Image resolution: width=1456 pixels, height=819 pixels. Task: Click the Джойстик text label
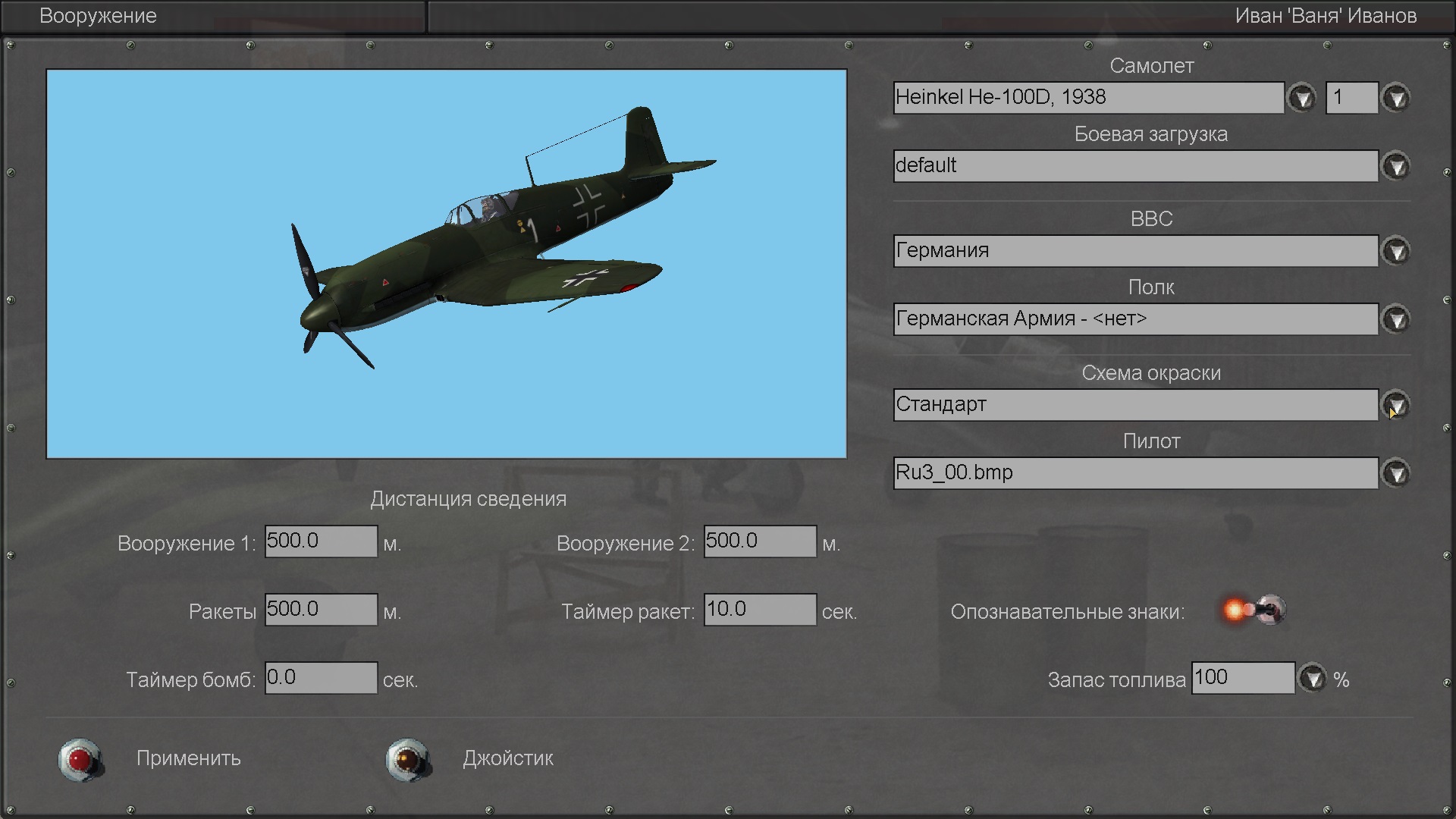click(508, 758)
